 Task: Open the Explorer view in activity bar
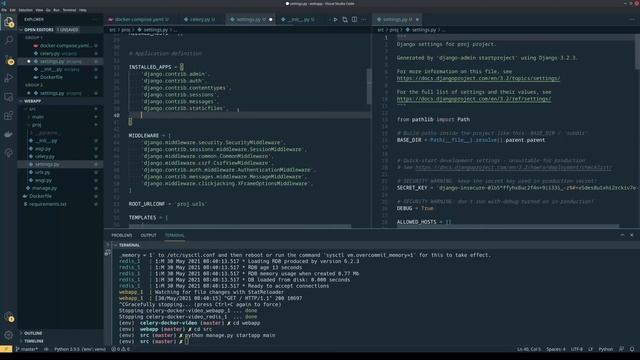click(x=9, y=22)
